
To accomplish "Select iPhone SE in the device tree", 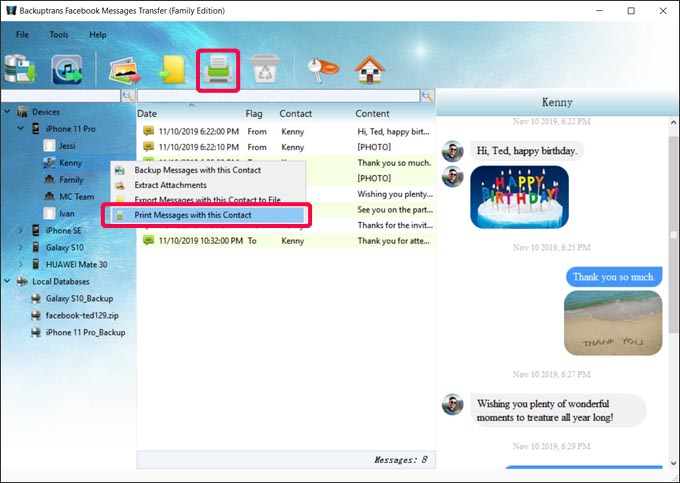I will 63,230.
